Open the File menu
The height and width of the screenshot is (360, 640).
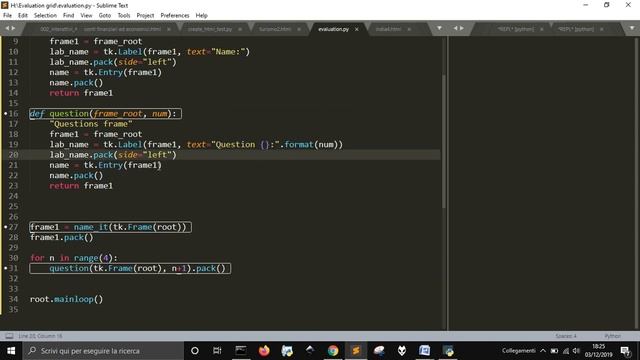point(7,16)
